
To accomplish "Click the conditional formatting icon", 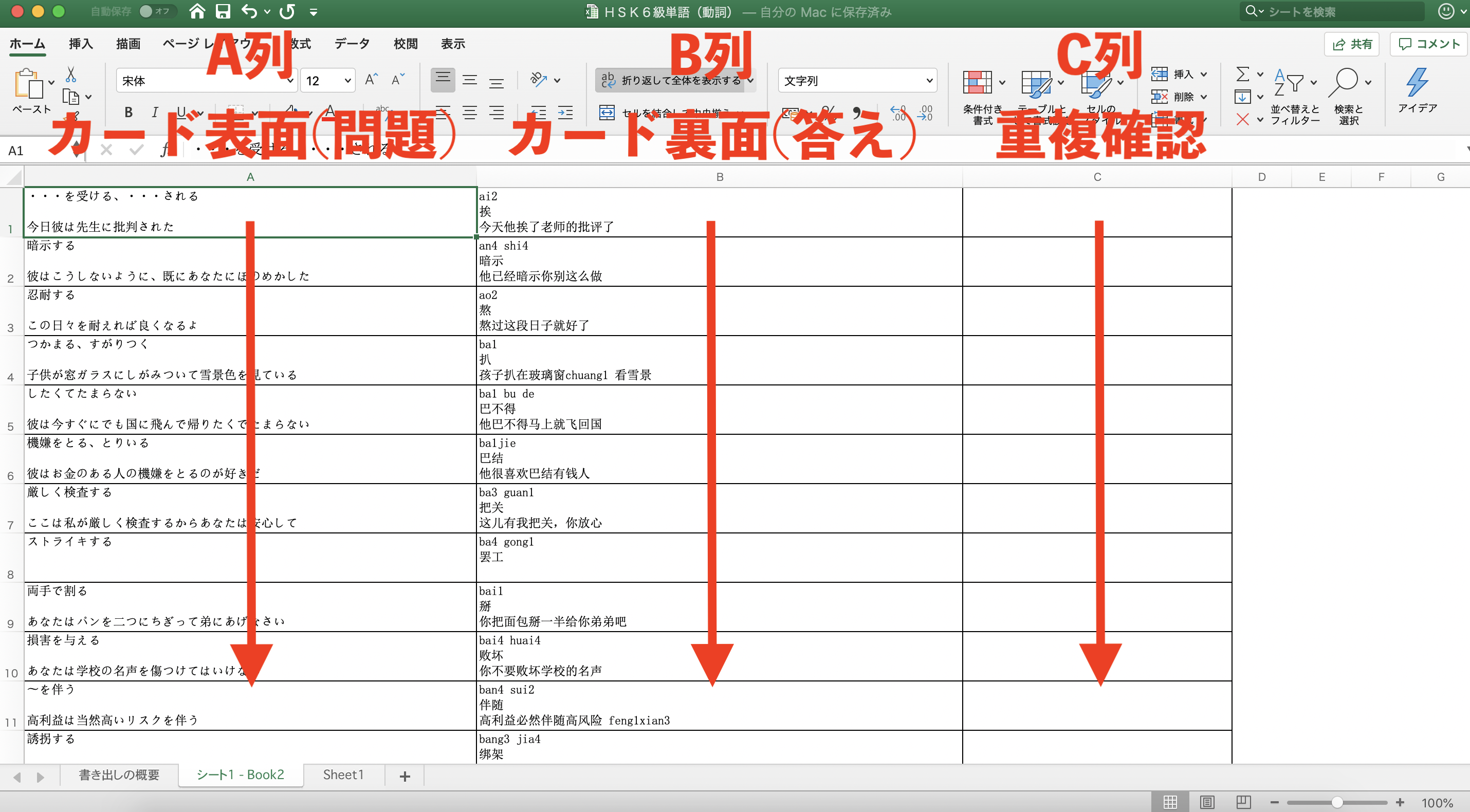I will coord(978,83).
